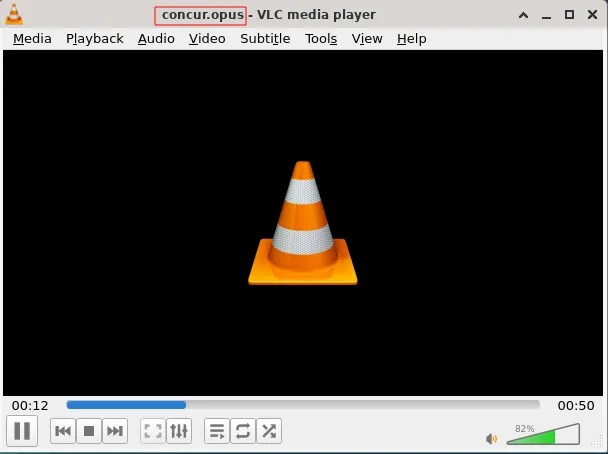Maximize the VLC window
Screen dimensions: 608x454
pos(569,15)
